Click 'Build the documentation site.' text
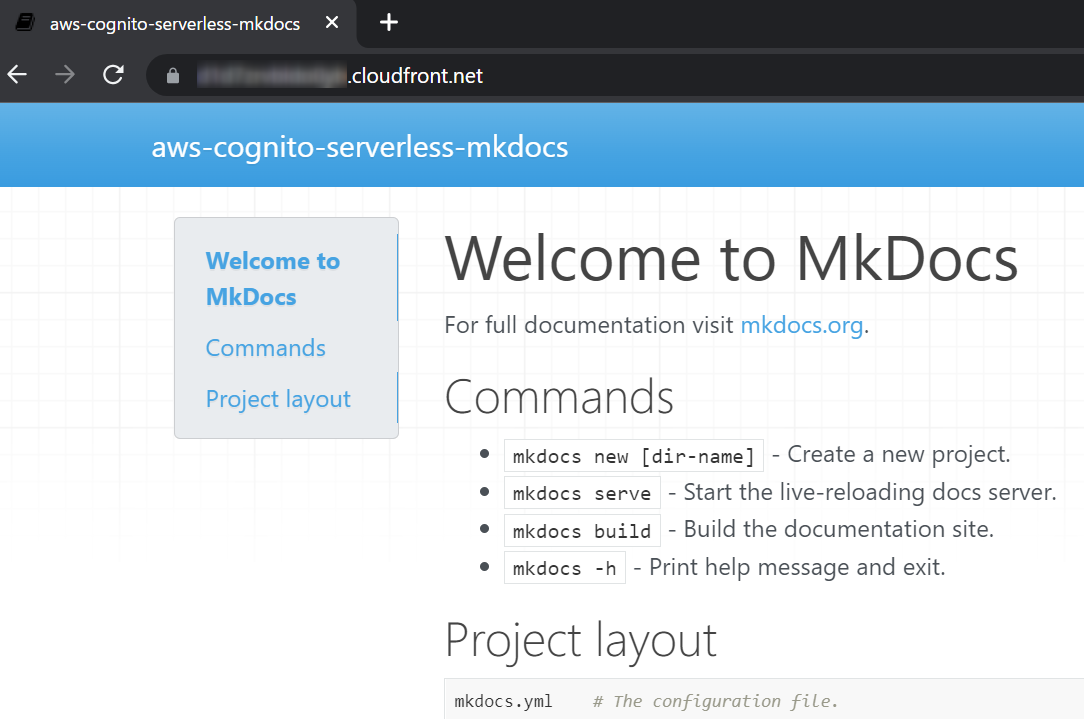 [x=839, y=530]
